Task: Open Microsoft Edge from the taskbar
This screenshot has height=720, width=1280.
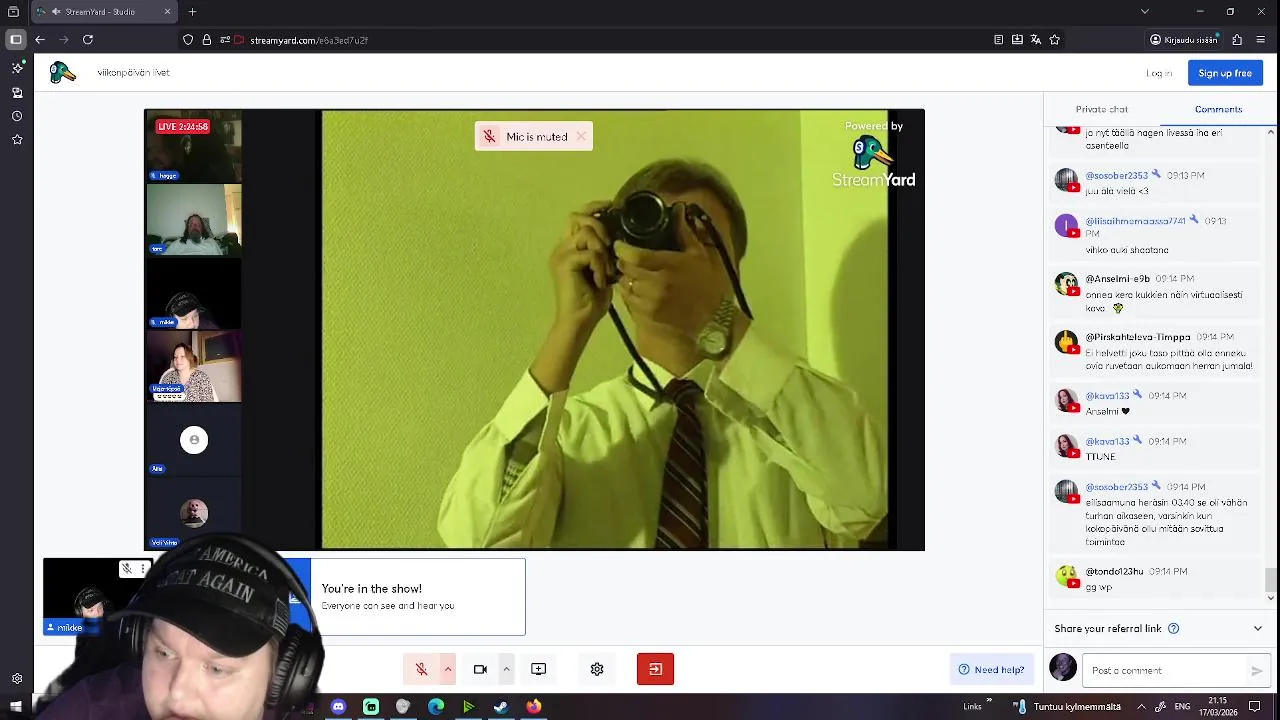Action: (436, 707)
